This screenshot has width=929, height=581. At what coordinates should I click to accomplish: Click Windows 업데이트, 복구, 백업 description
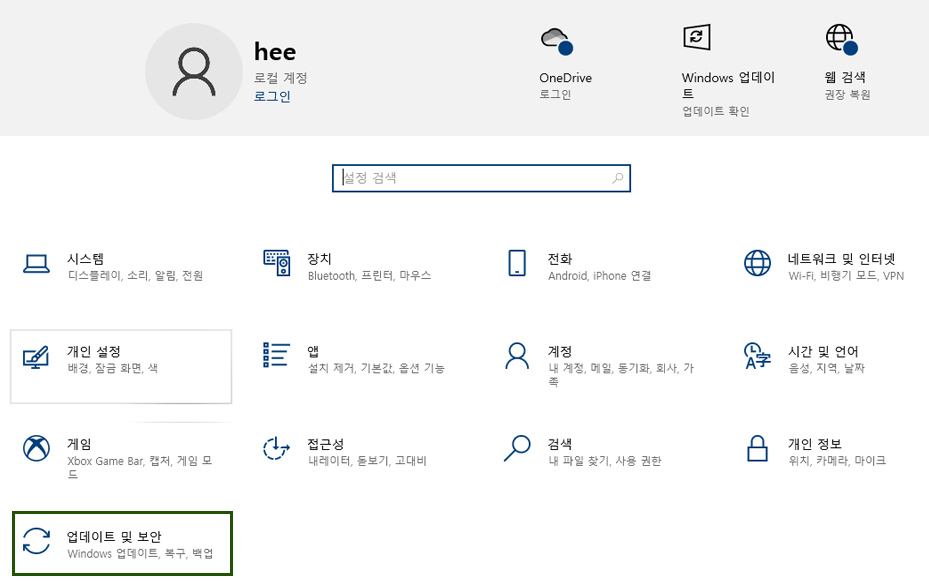click(140, 553)
